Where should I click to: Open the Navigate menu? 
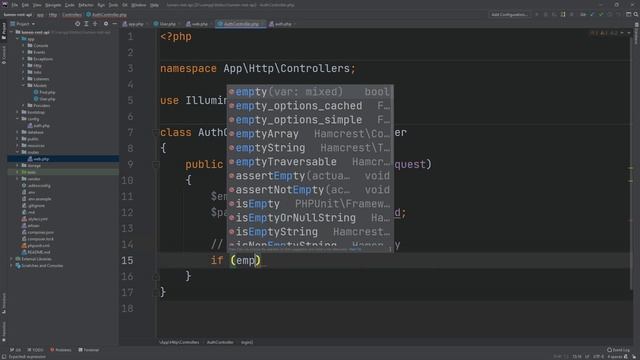pyautogui.click(x=53, y=5)
